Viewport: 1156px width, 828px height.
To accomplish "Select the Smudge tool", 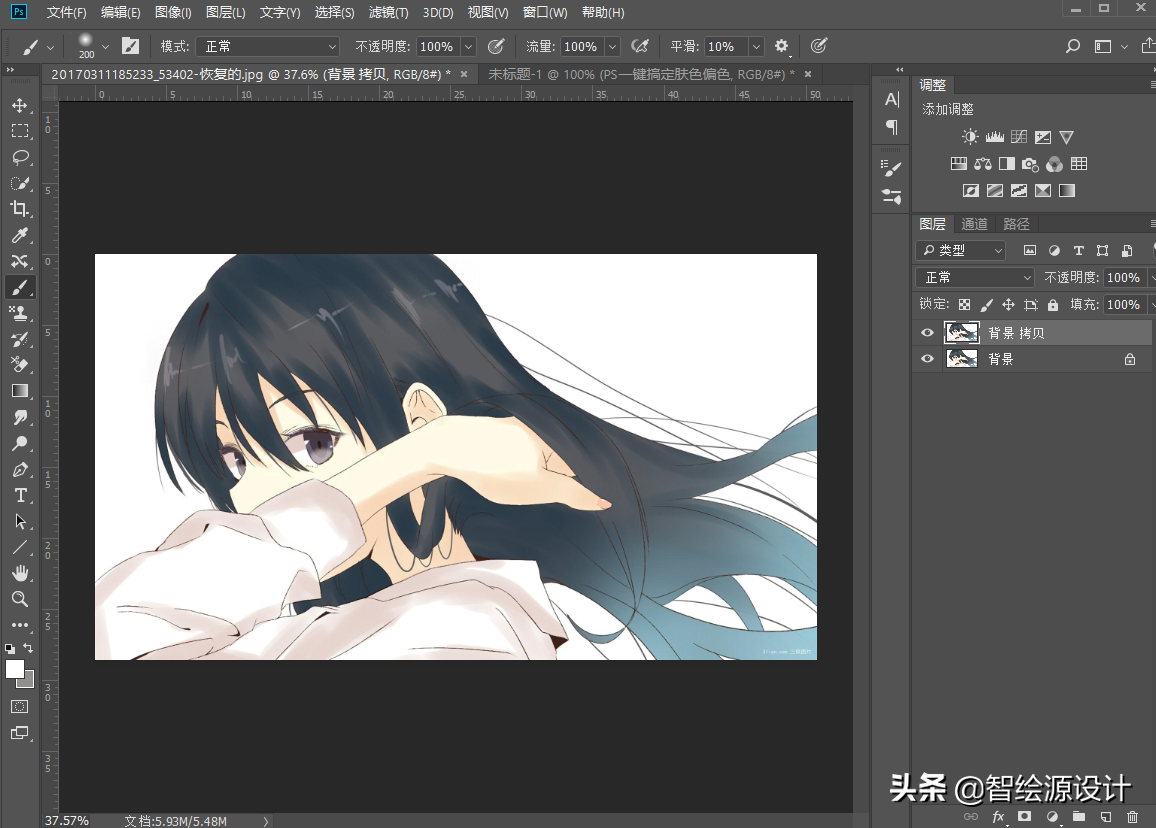I will 20,417.
